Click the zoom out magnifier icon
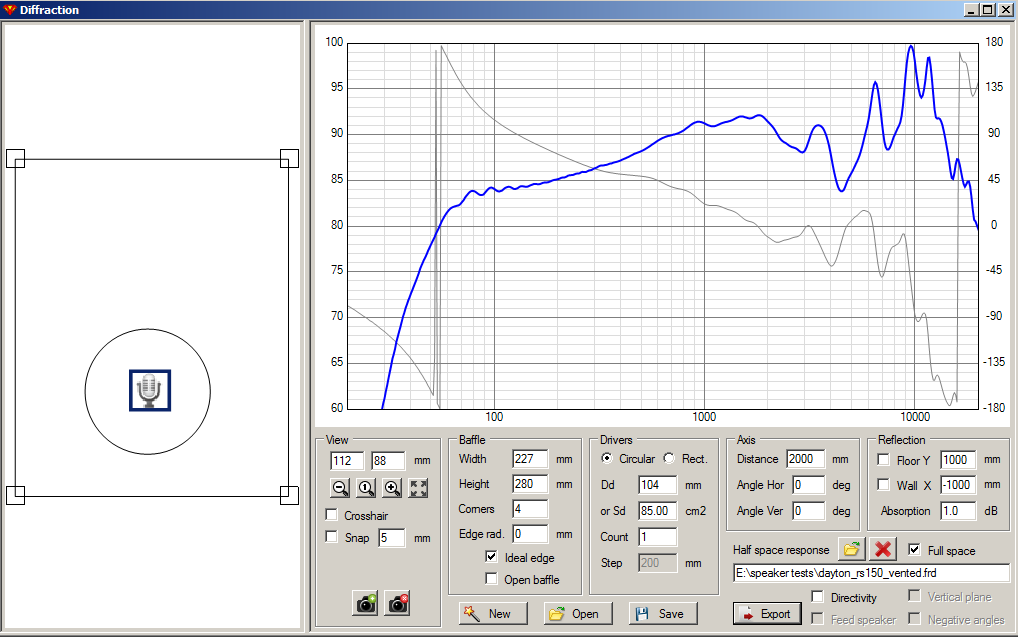 pos(340,488)
